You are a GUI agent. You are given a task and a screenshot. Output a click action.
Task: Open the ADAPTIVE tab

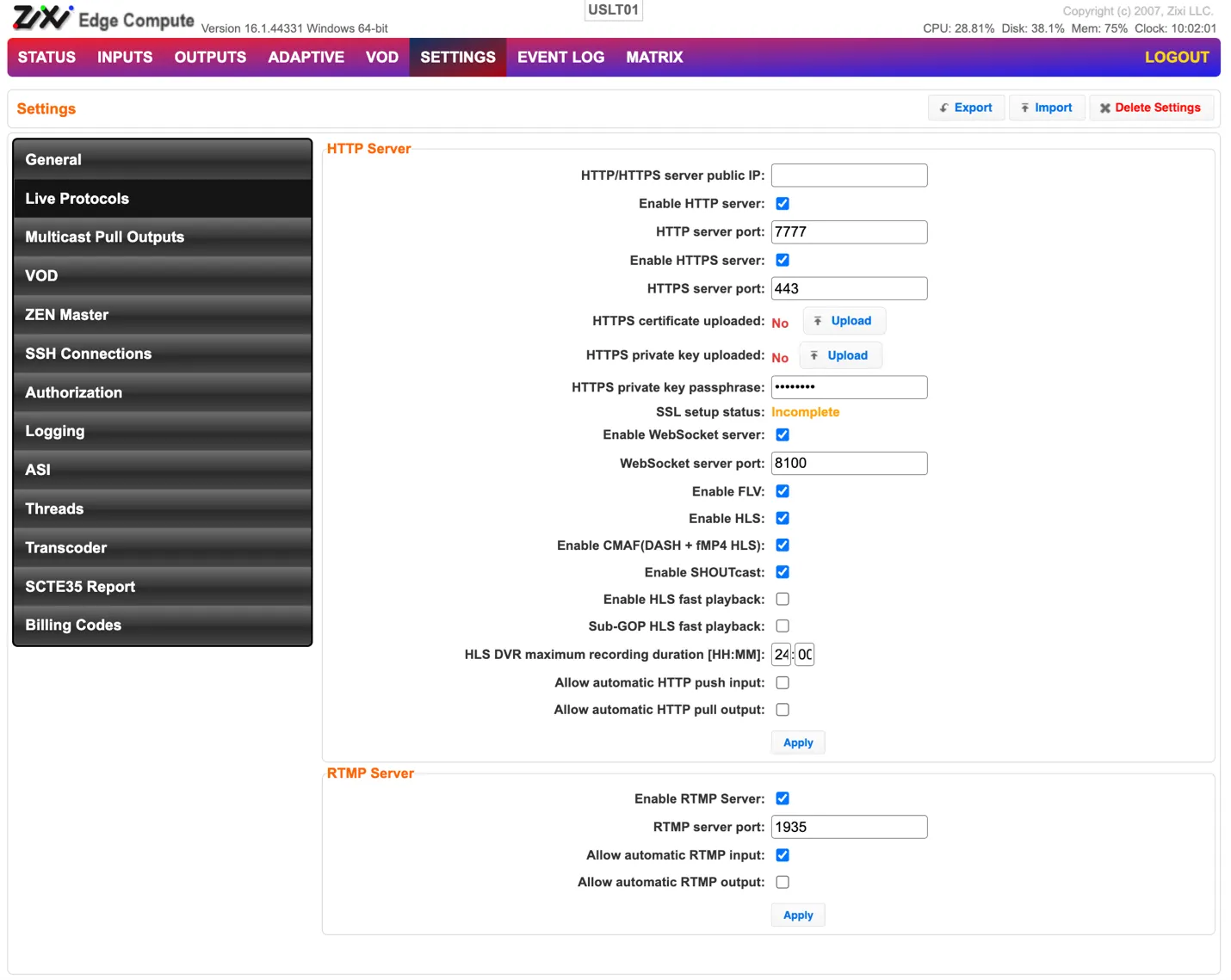pos(306,57)
